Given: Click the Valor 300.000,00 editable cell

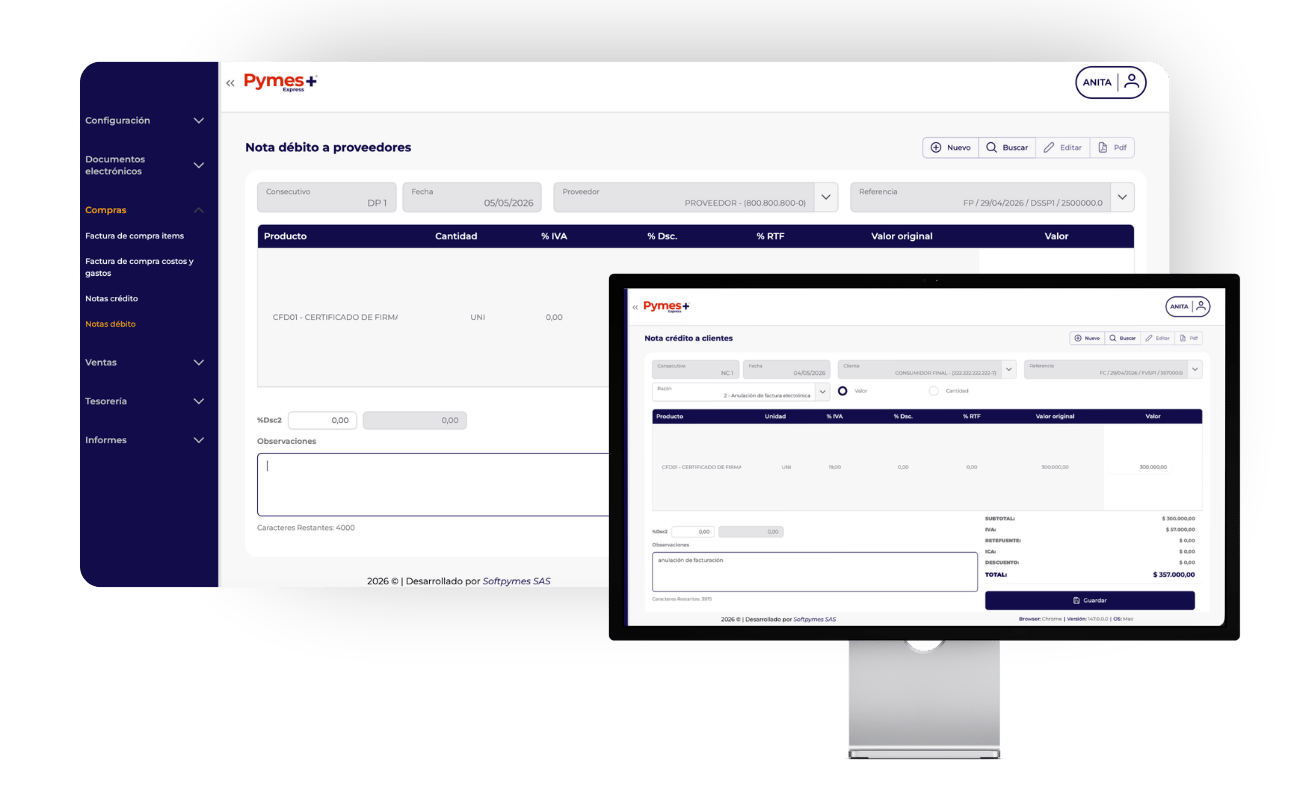Looking at the screenshot, I should [1153, 467].
